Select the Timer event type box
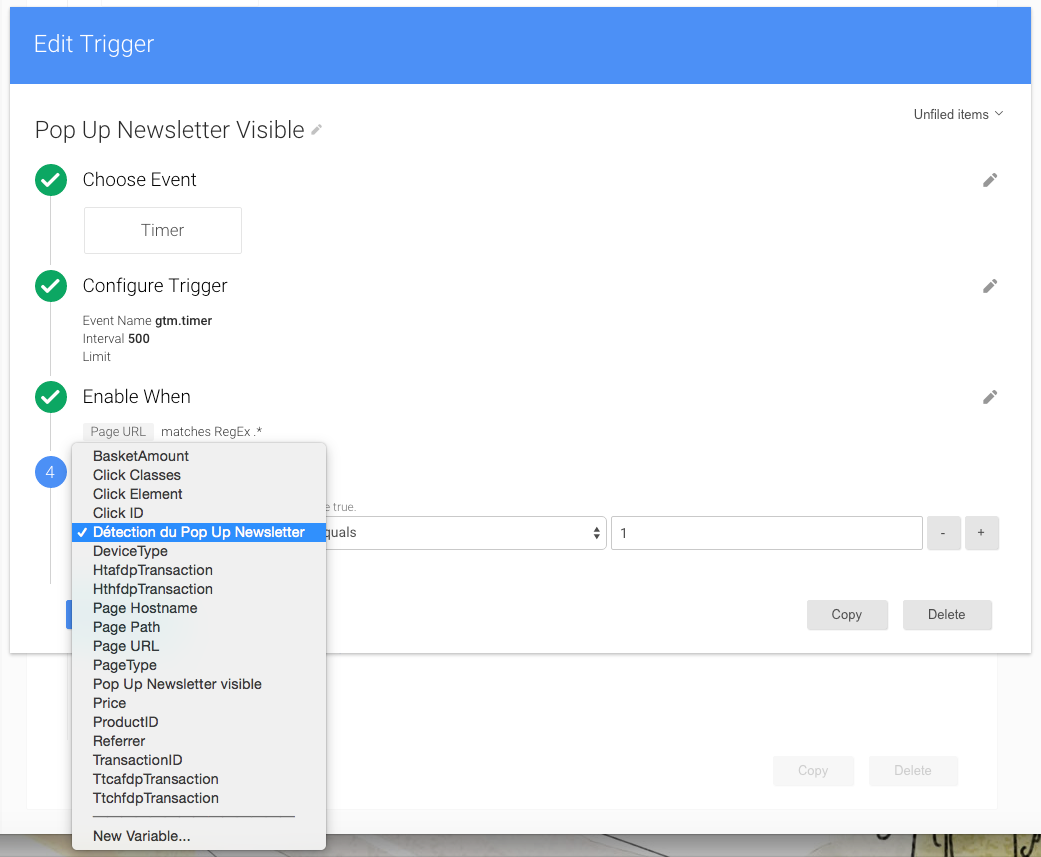The image size is (1041, 857). pos(163,230)
